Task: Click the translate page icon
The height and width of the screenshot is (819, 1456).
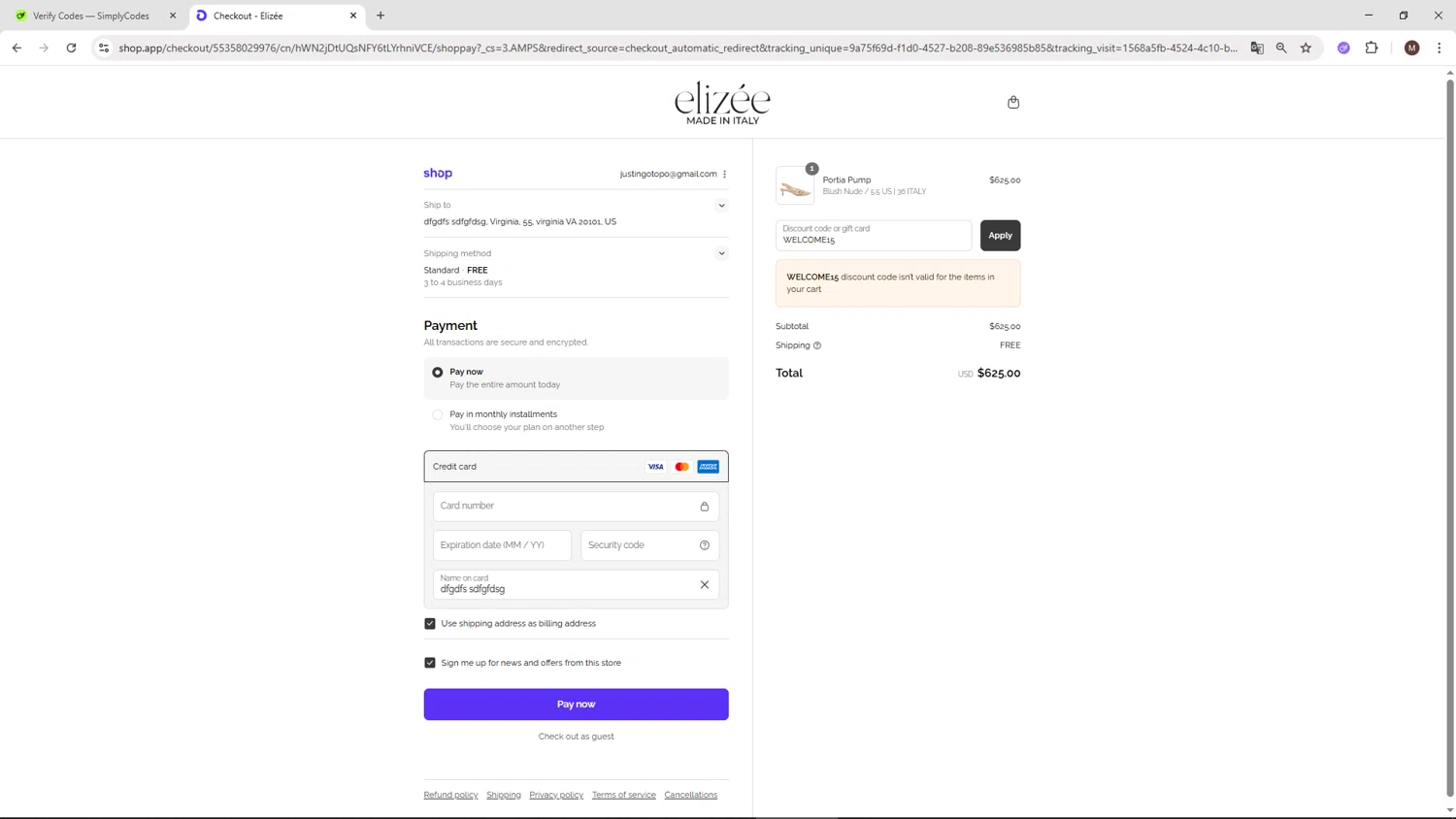Action: click(1257, 48)
